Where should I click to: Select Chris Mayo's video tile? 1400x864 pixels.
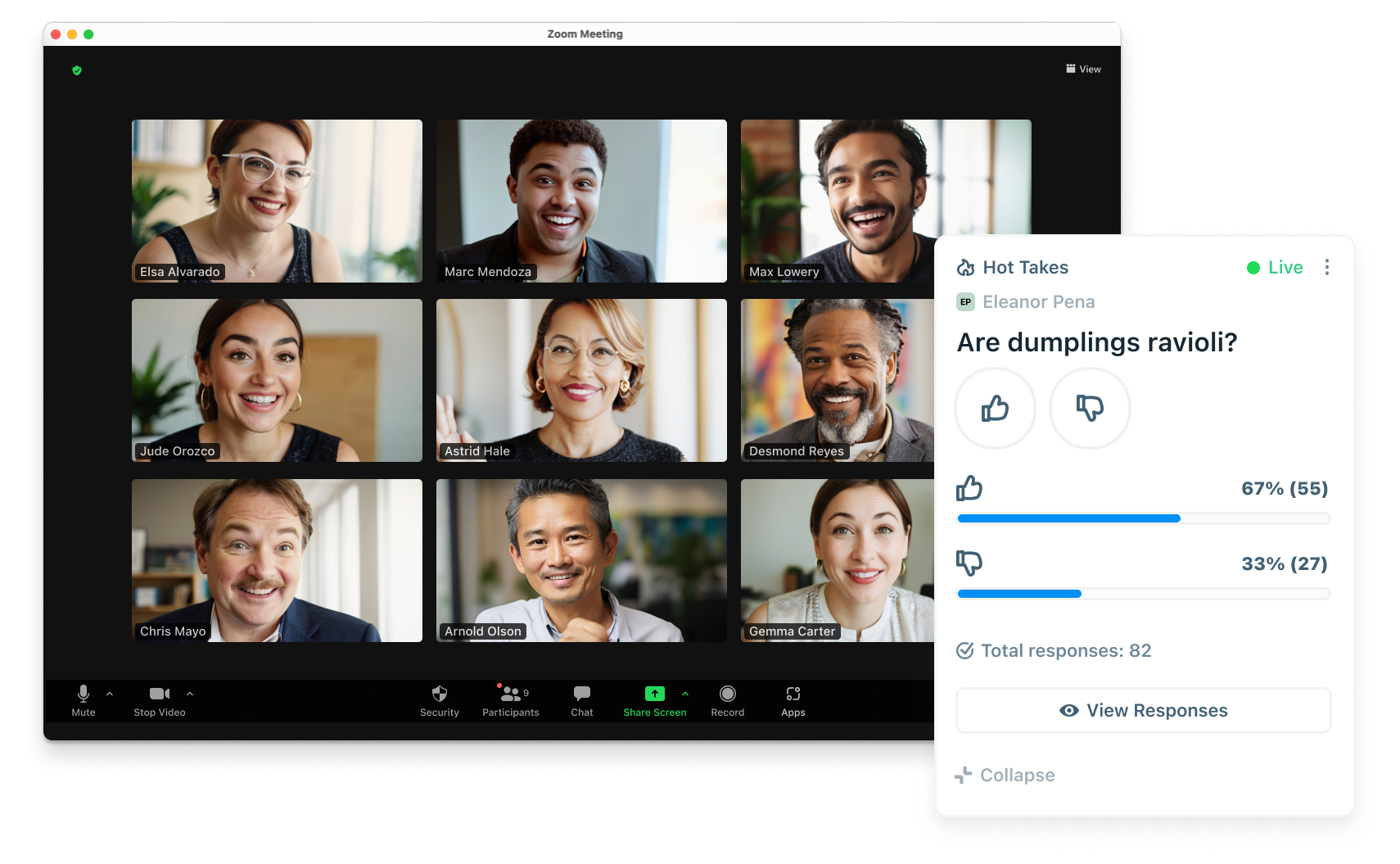278,561
